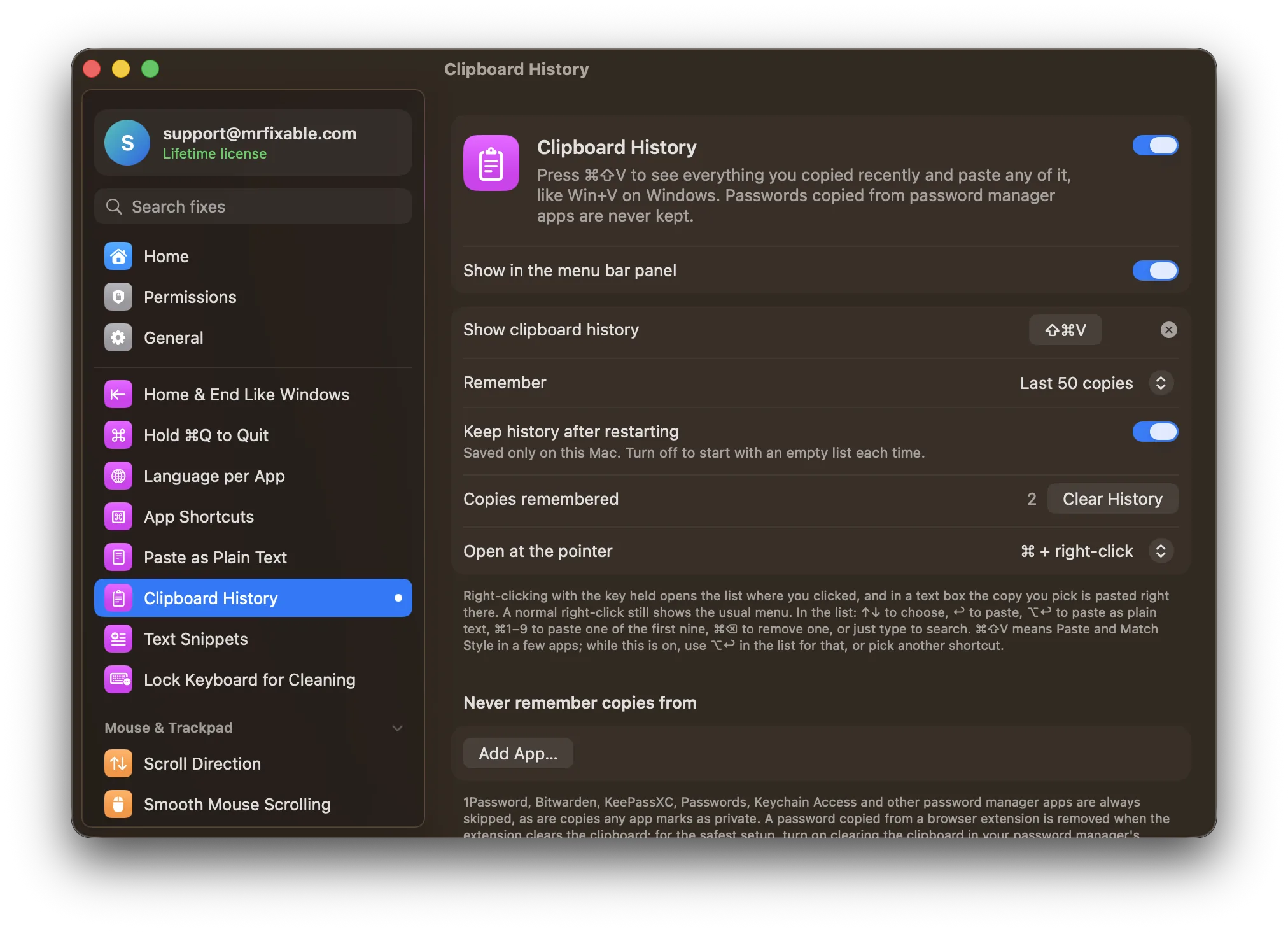
Task: Open the Scroll Direction page
Action: 253,763
